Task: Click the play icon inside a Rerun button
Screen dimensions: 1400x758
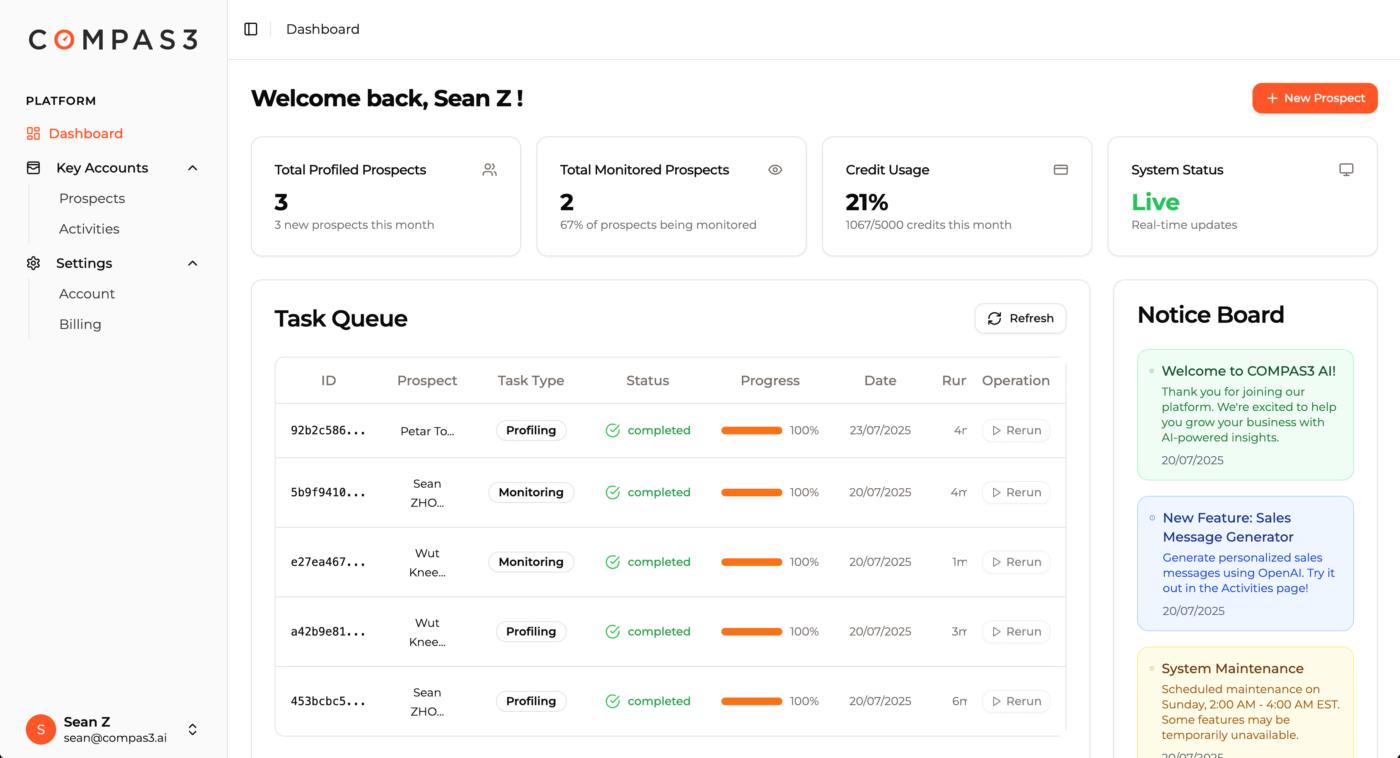Action: coord(997,430)
